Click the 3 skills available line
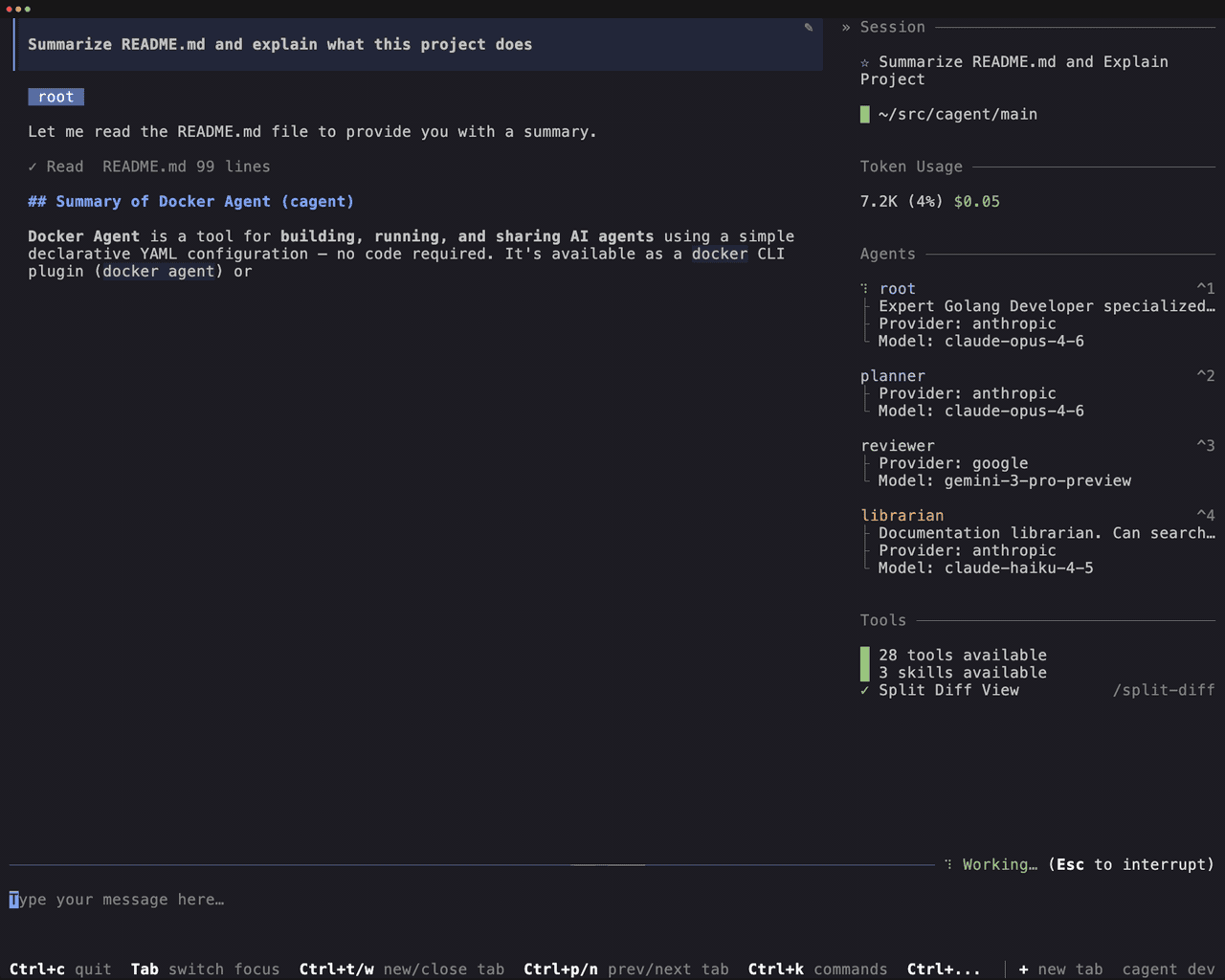 (963, 673)
